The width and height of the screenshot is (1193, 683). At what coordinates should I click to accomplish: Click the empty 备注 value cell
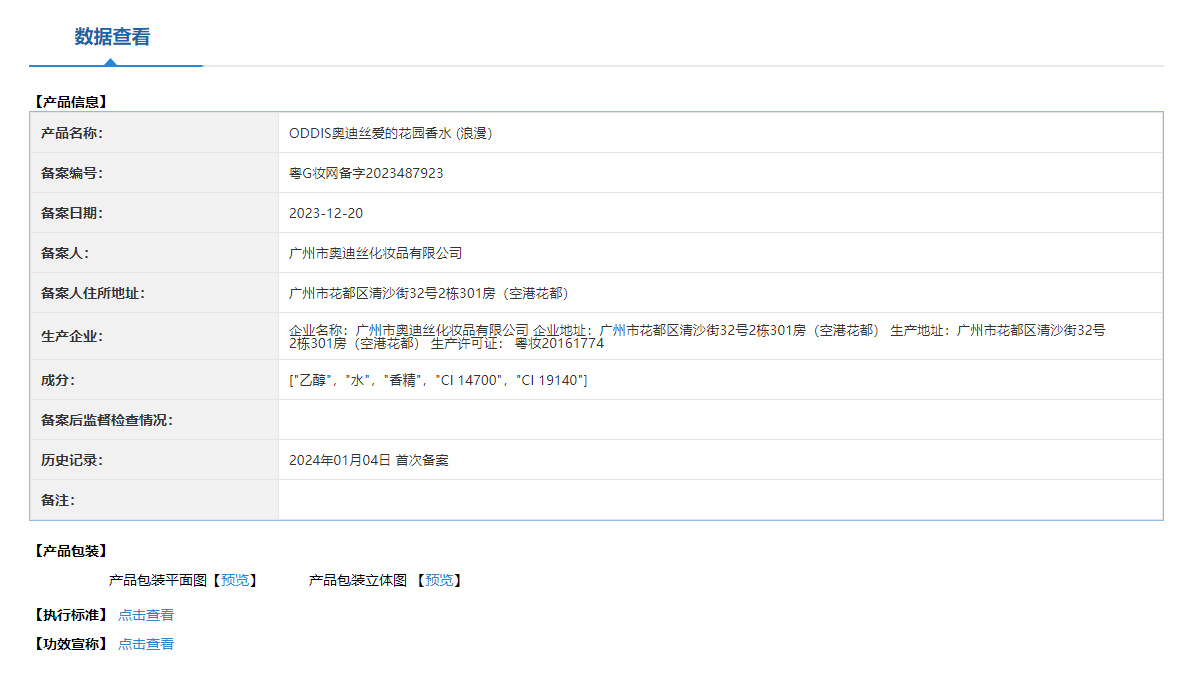tap(720, 500)
